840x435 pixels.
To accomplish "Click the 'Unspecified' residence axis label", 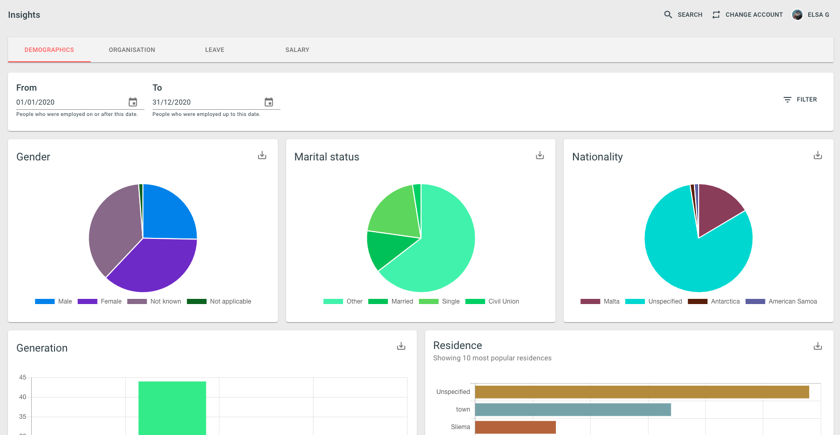I will tap(453, 392).
